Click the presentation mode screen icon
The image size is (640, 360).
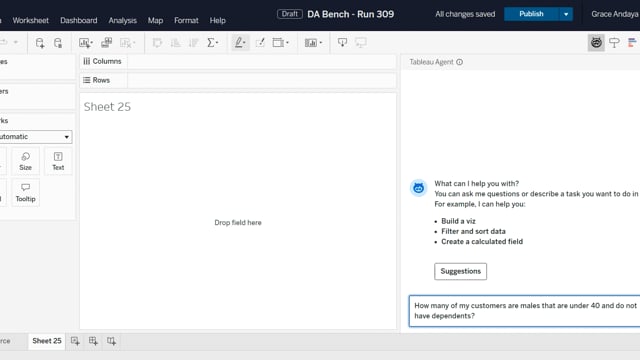click(x=361, y=42)
